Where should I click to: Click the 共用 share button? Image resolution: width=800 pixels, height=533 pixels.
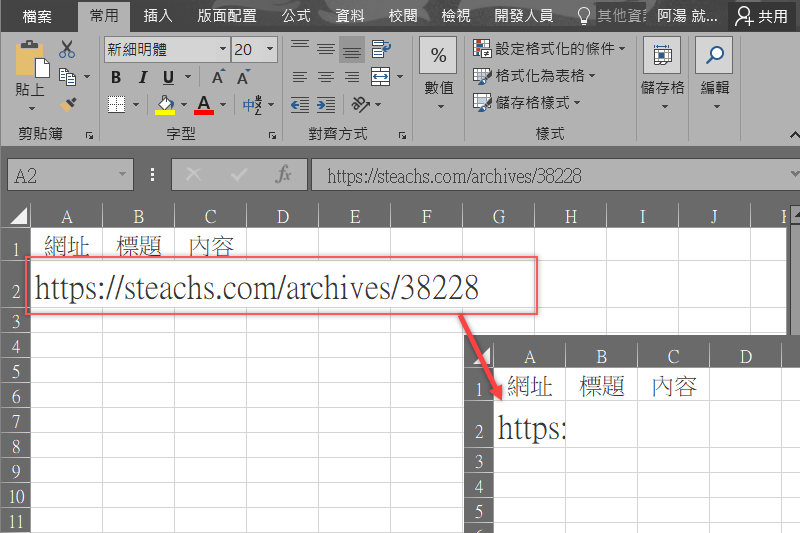click(x=761, y=16)
